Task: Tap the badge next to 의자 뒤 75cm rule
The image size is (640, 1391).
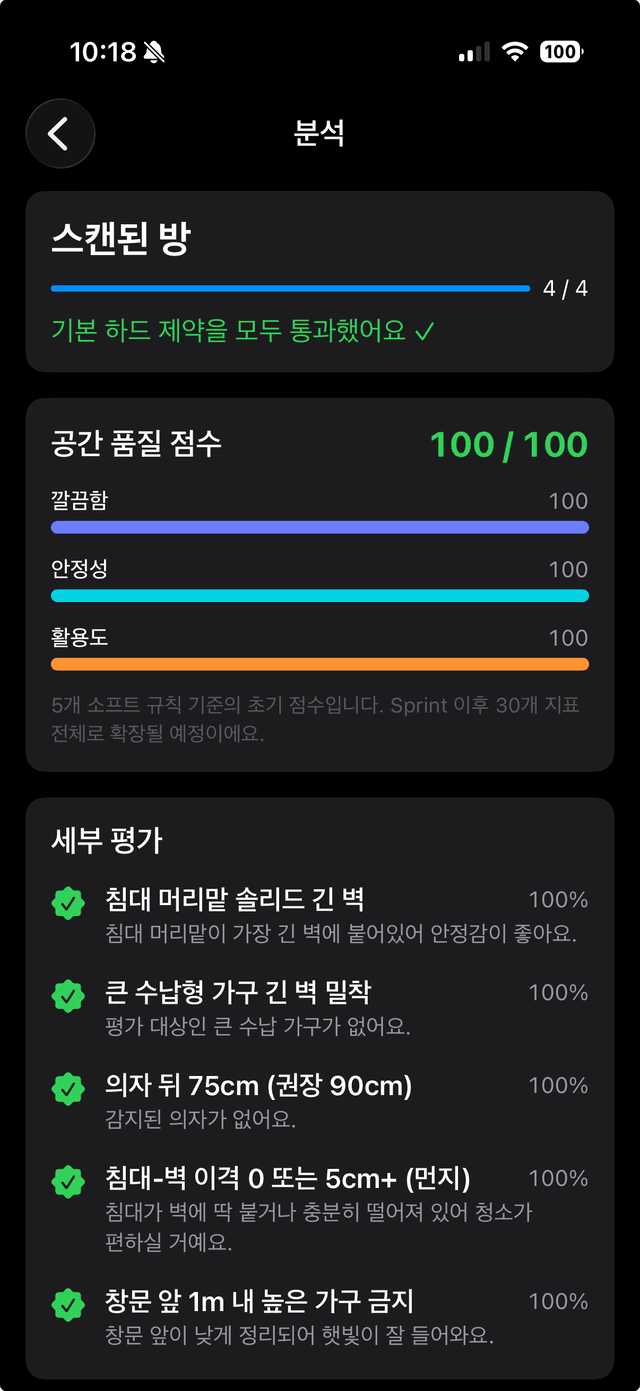Action: 68,1086
